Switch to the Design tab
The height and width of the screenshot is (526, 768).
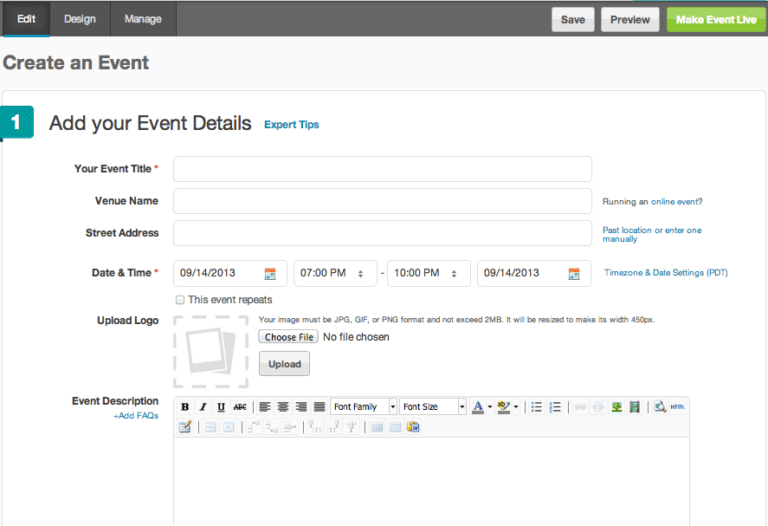[80, 19]
